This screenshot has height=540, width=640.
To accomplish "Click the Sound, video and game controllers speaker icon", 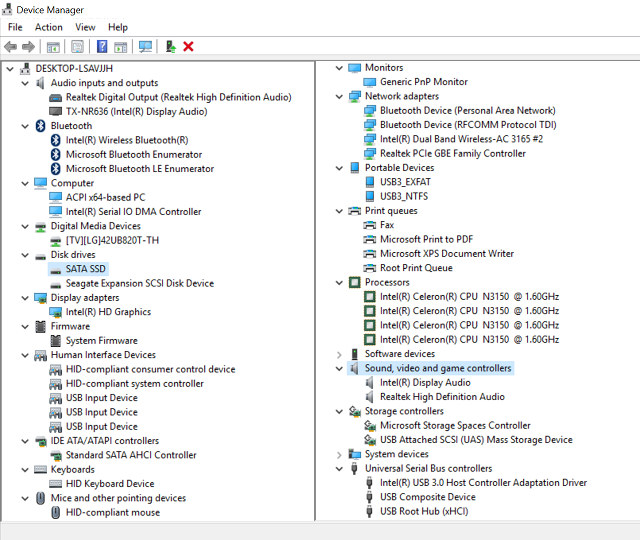I will click(x=353, y=368).
